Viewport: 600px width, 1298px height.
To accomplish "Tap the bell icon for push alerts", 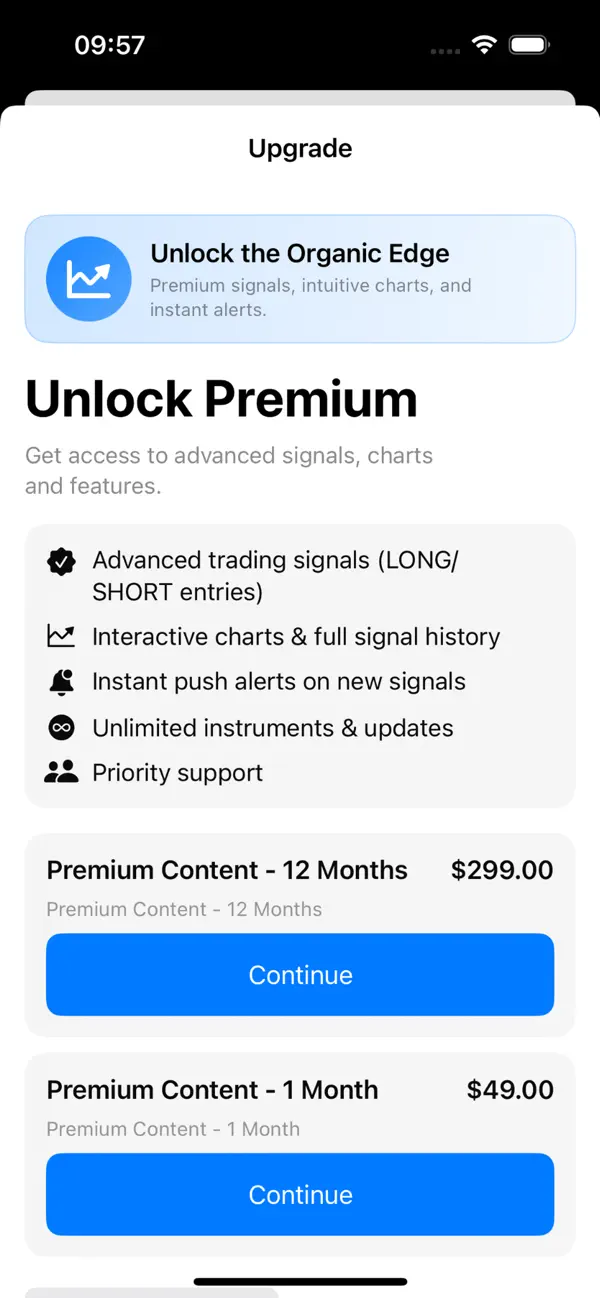I will click(x=61, y=682).
